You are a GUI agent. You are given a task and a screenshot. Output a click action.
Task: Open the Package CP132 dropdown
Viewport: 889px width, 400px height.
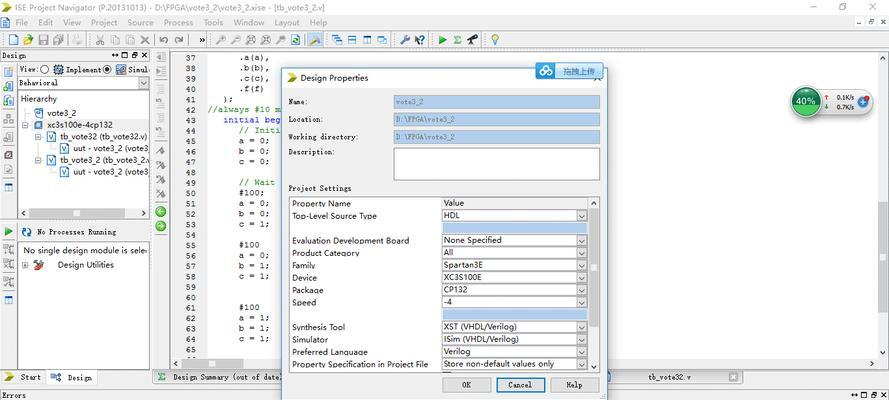click(x=581, y=290)
